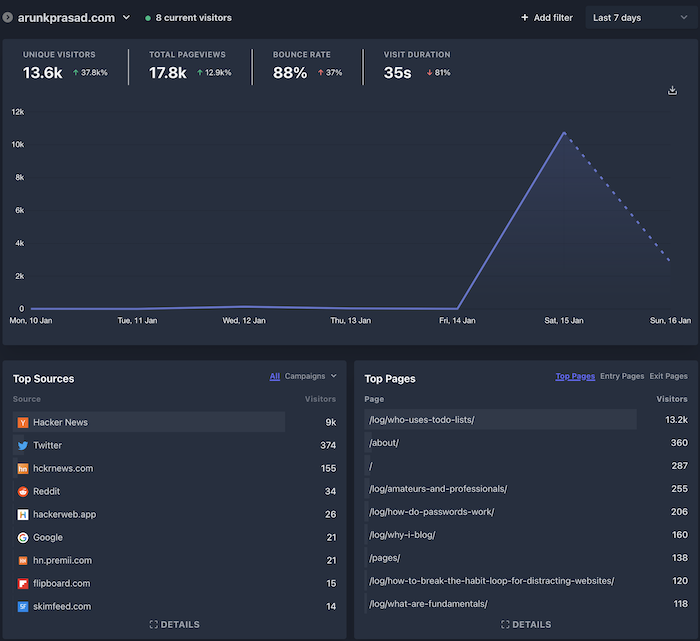Filter by Reddit source
This screenshot has width=700, height=641.
[46, 491]
